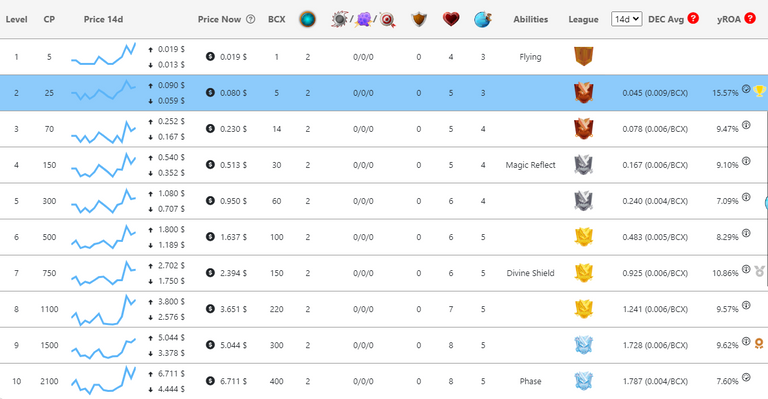The width and height of the screenshot is (768, 399).
Task: Click the dollar coin icon beside 0.513 $
Action: point(210,164)
